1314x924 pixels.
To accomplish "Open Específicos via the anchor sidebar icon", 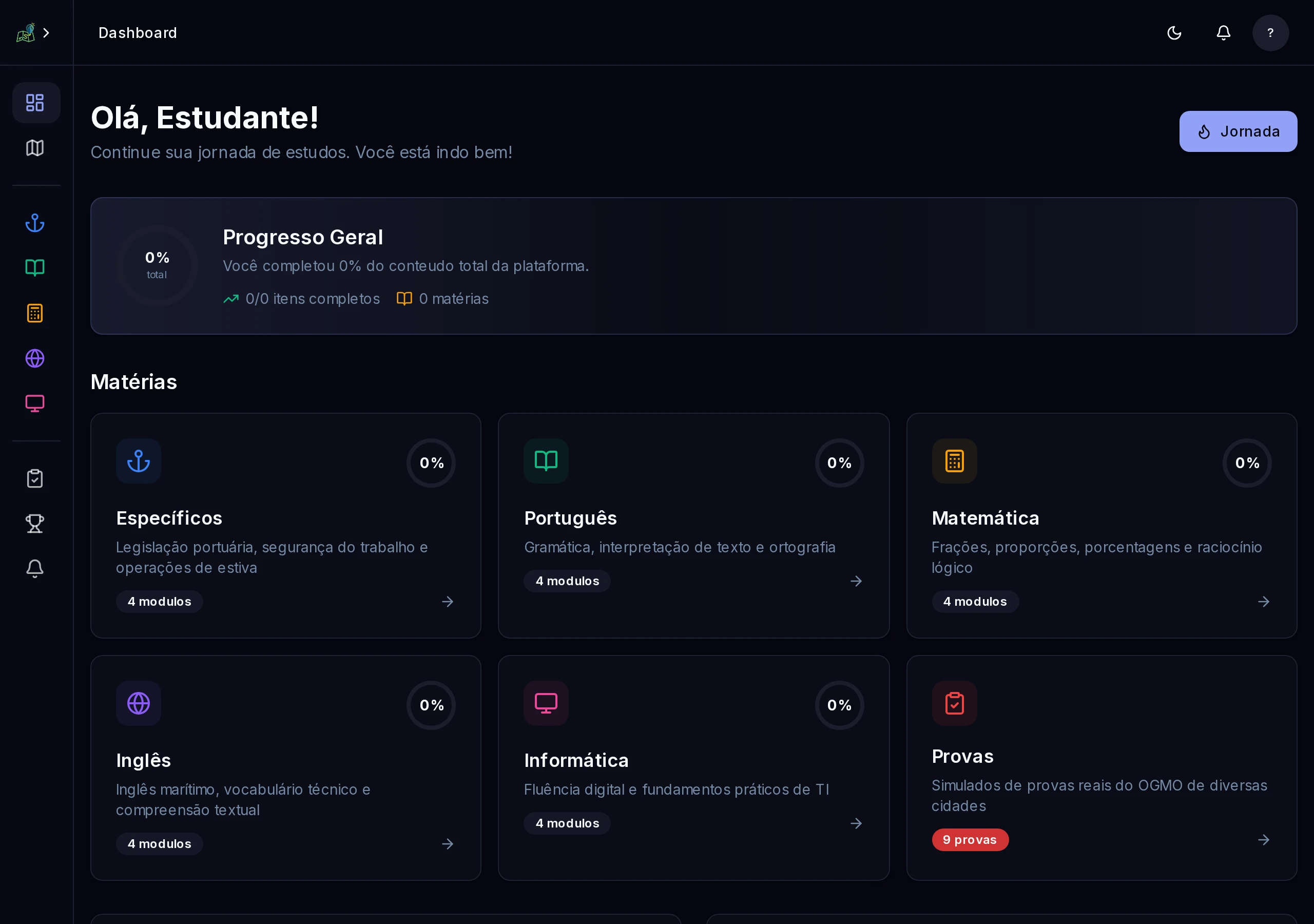I will point(35,223).
